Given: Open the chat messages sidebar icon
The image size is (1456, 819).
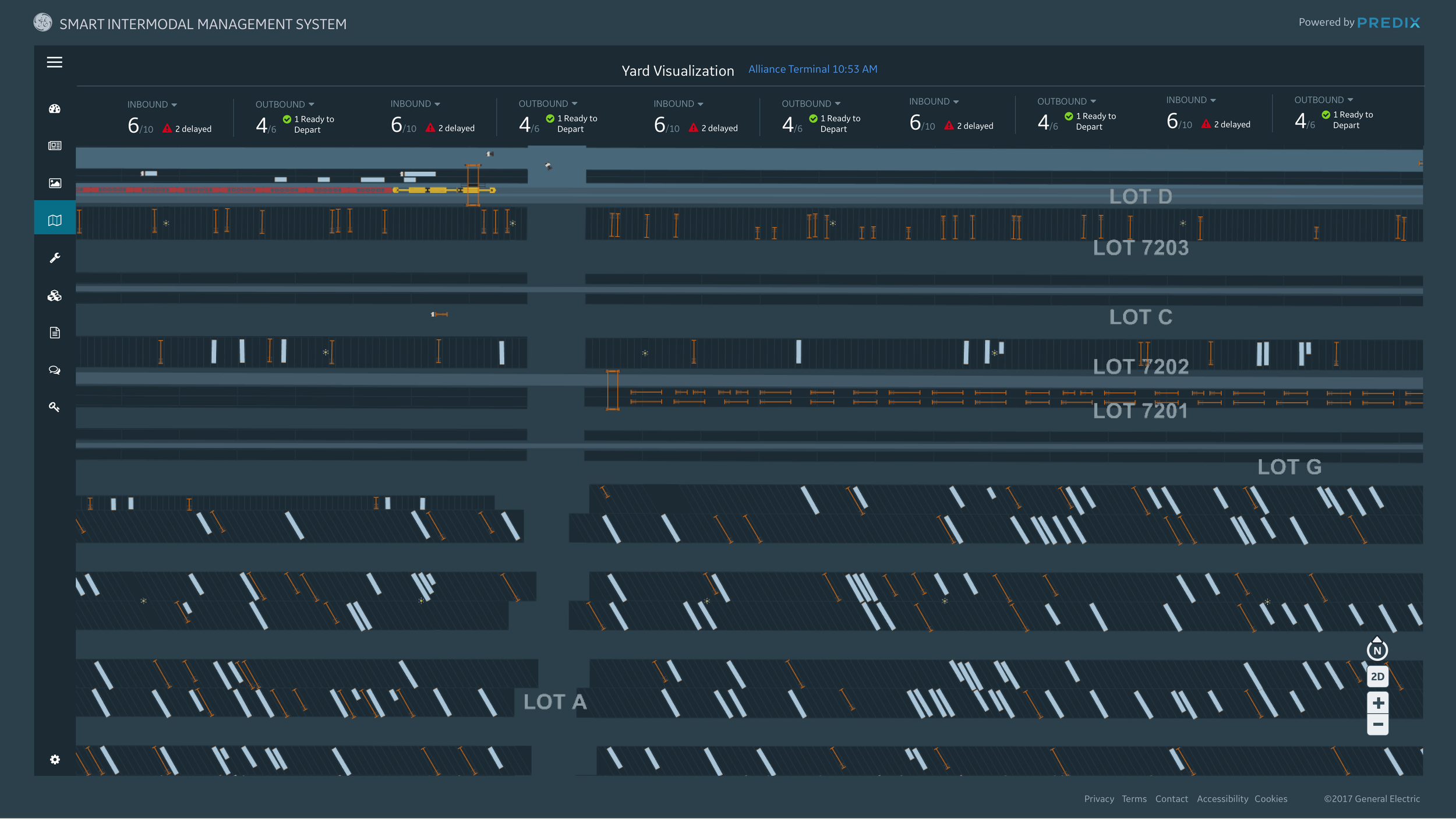Looking at the screenshot, I should (x=55, y=370).
